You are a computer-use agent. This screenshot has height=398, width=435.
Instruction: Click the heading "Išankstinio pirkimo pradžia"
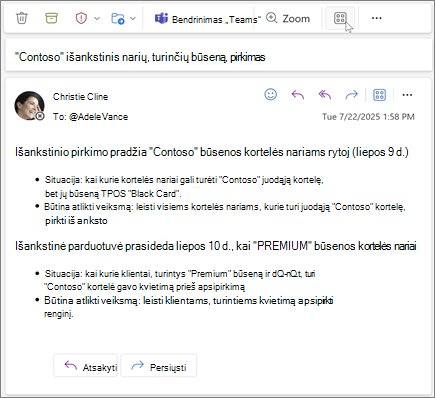click(x=81, y=152)
